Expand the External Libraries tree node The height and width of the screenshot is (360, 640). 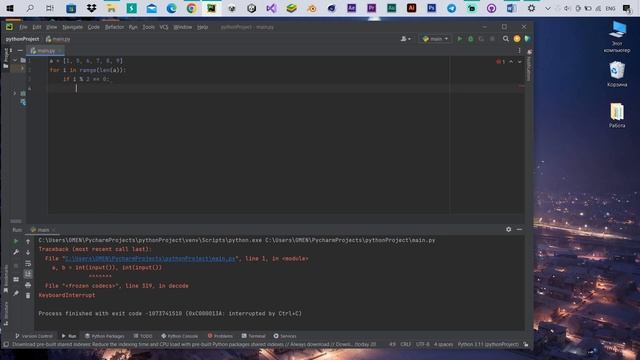pyautogui.click(x=15, y=93)
